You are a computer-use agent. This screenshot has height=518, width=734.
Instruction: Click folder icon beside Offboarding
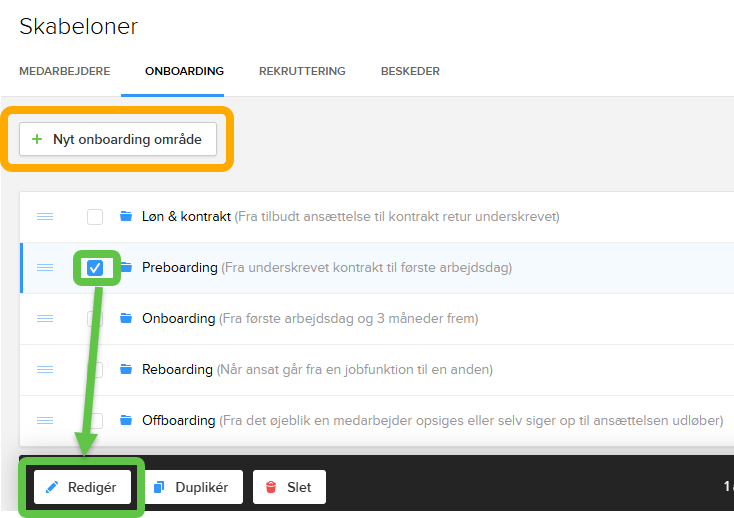125,420
